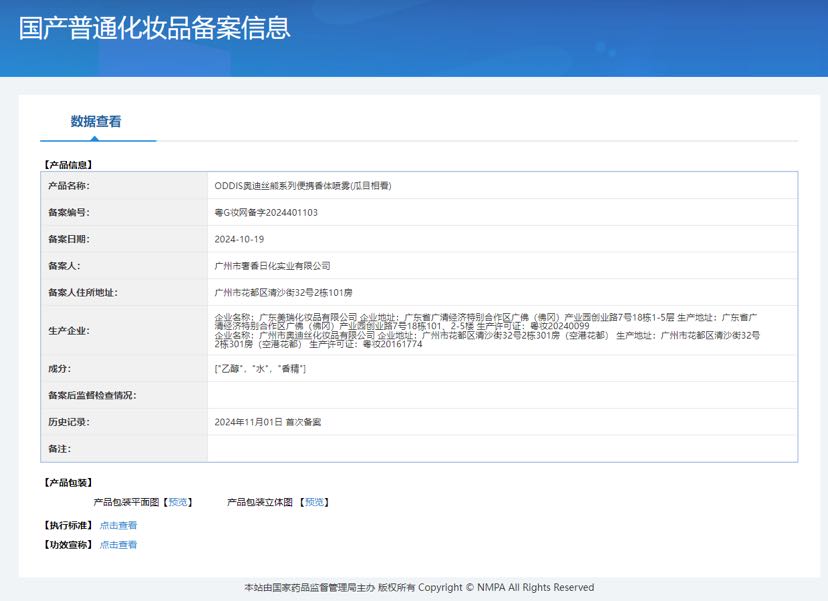Click the ingredients list with 乙醇
The height and width of the screenshot is (601, 828).
tap(260, 369)
